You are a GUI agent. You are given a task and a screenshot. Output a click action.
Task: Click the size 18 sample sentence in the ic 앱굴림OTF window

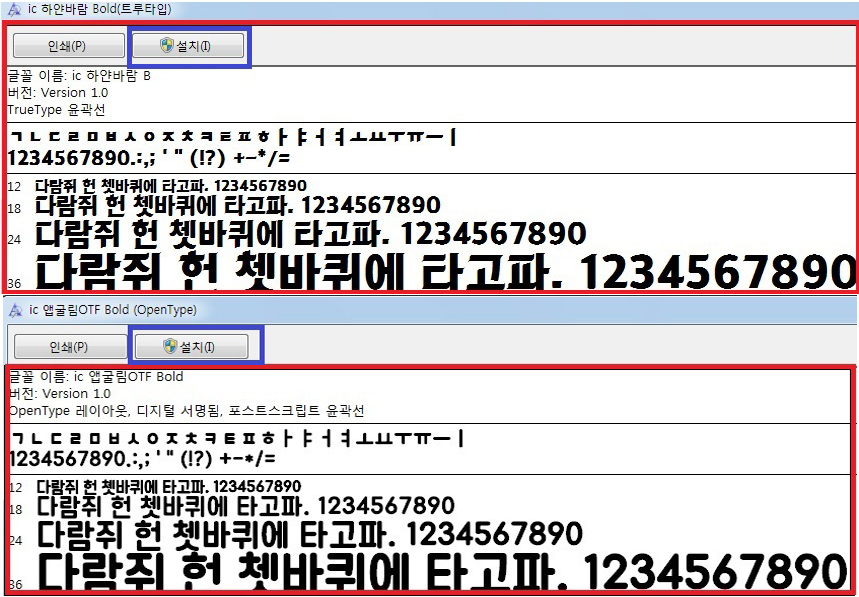245,506
